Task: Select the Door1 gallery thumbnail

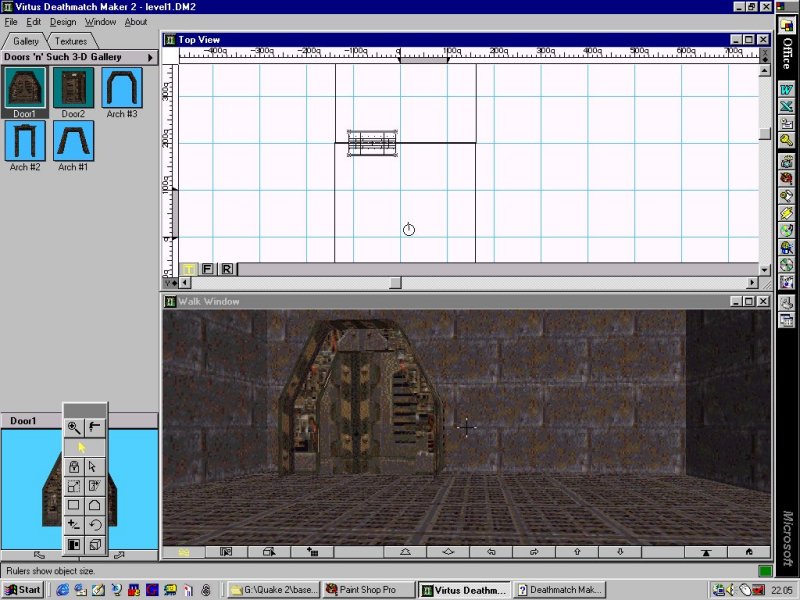Action: [24, 92]
